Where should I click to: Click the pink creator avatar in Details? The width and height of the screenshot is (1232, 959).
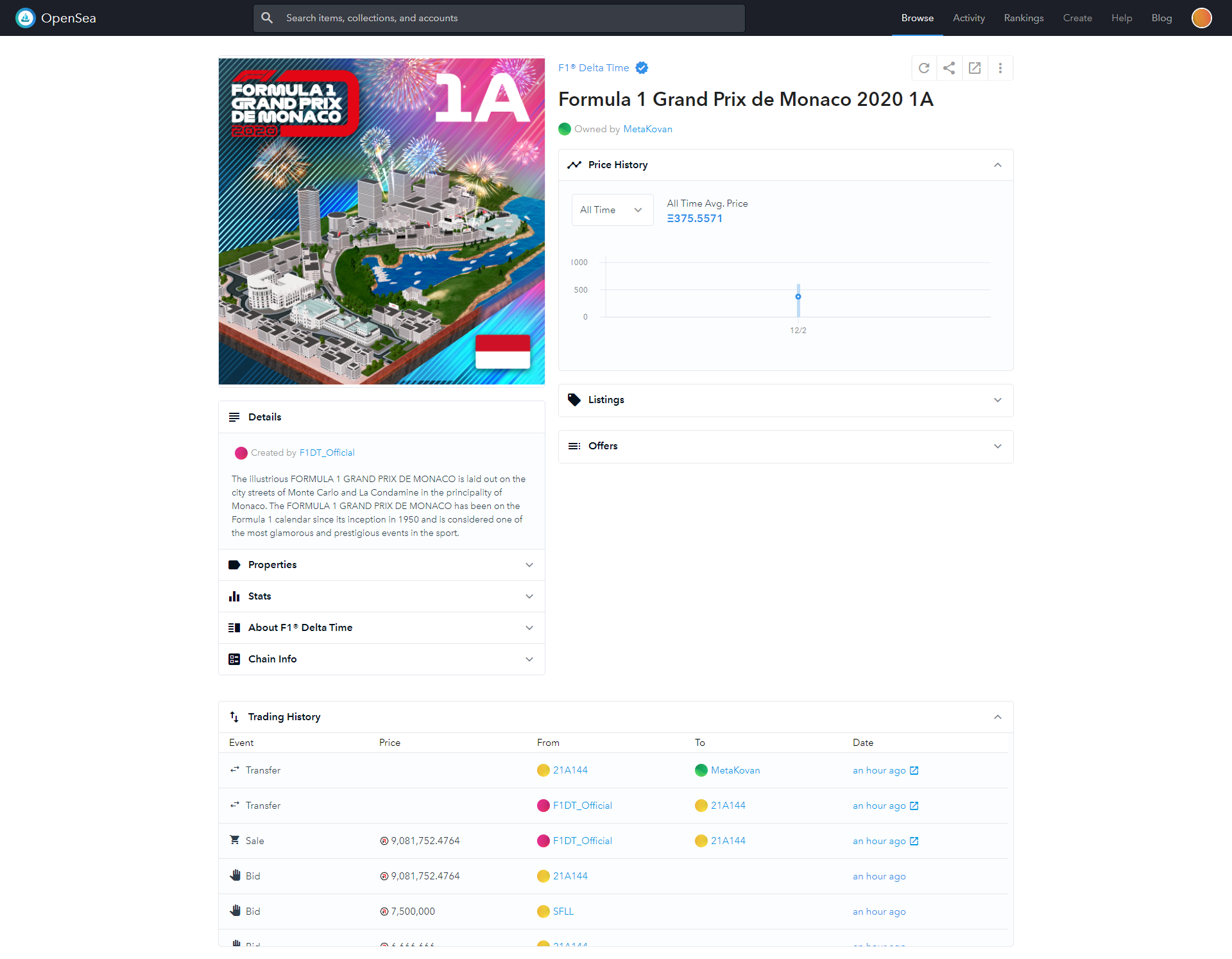[241, 453]
